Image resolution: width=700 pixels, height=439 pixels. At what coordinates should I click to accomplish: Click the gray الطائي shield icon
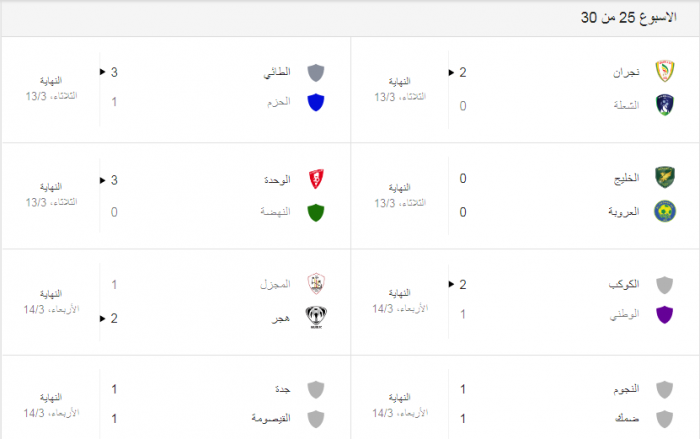316,72
